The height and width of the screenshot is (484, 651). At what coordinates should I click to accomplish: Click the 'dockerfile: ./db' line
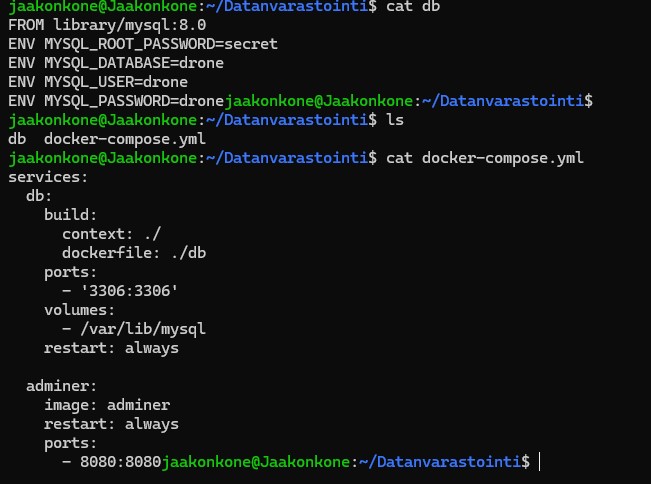tap(134, 253)
